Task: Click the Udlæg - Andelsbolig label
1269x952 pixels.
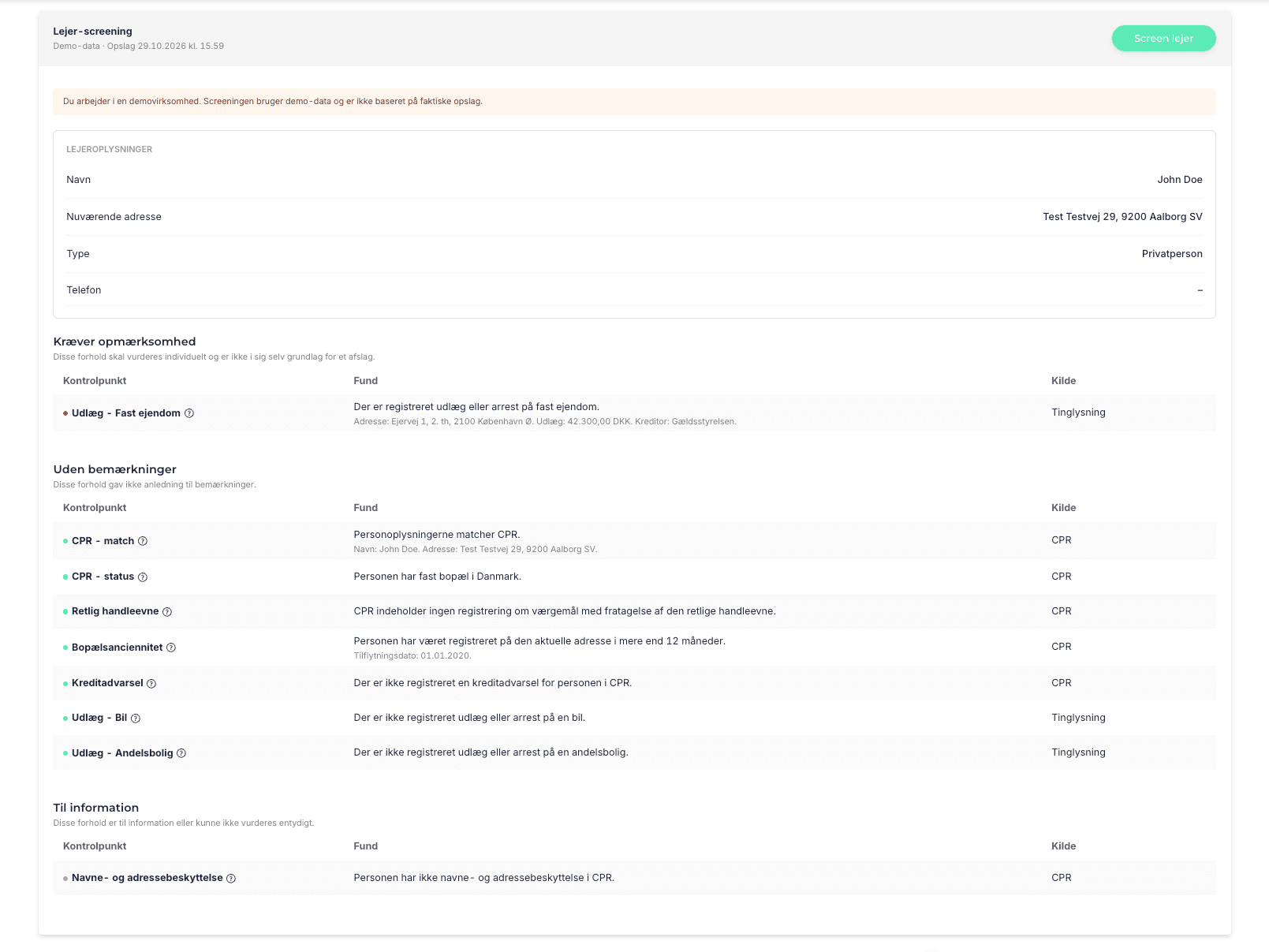Action: coord(122,753)
